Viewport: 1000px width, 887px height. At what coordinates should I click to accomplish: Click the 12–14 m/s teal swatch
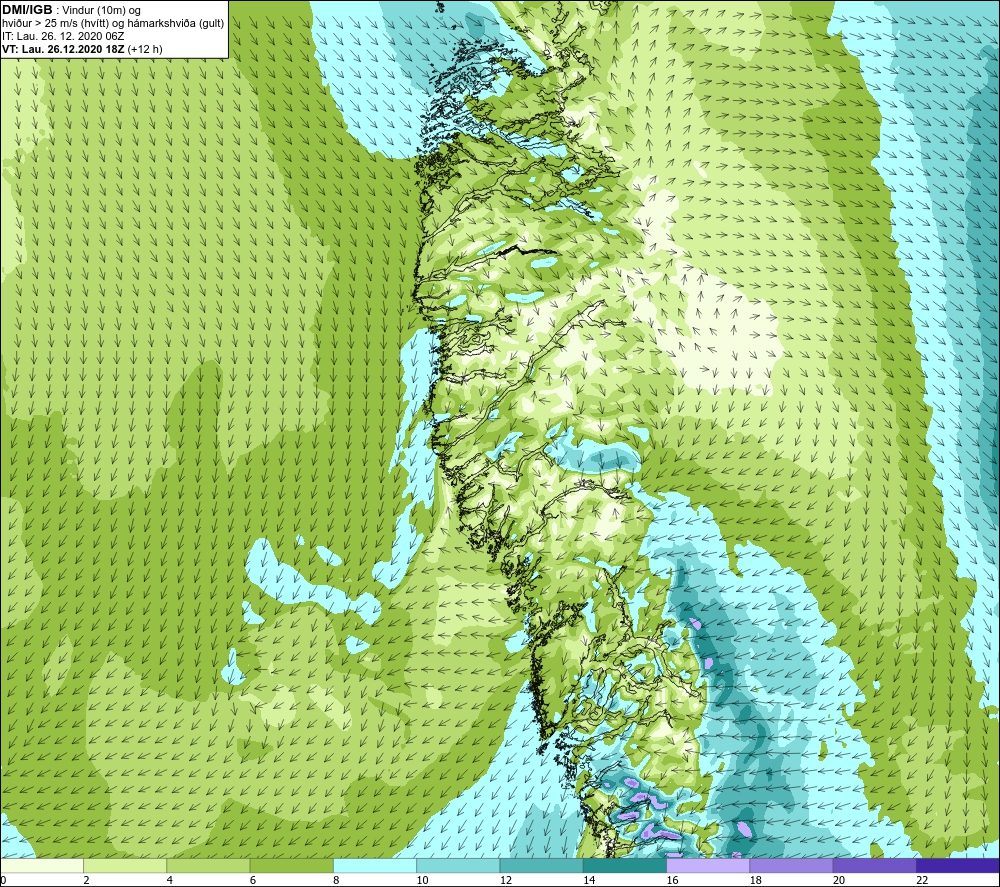point(541,865)
